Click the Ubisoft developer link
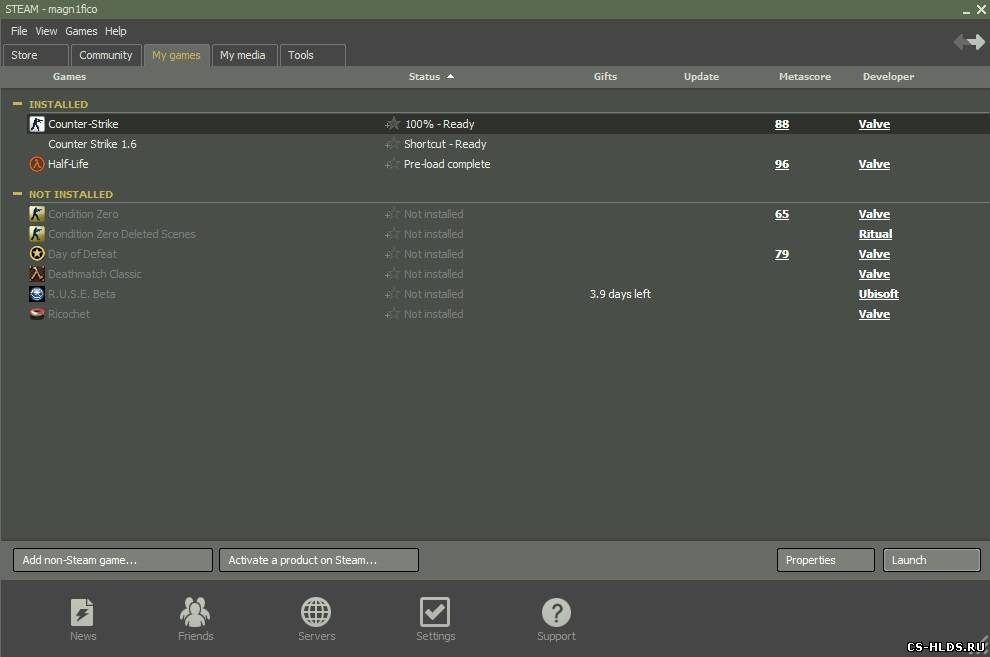Viewport: 990px width, 657px height. point(878,294)
